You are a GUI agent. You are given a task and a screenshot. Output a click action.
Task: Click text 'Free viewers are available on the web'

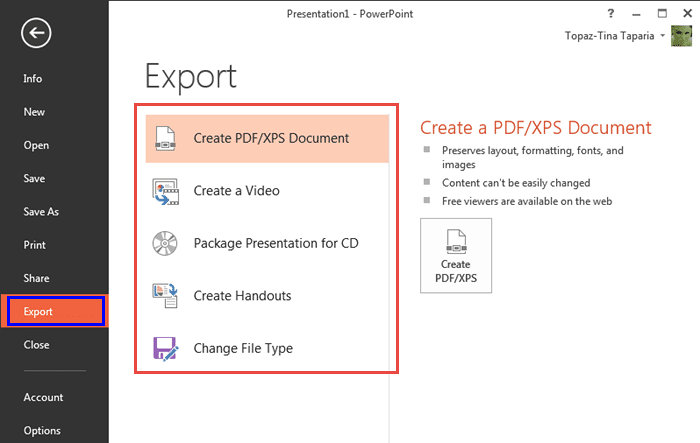tap(527, 201)
